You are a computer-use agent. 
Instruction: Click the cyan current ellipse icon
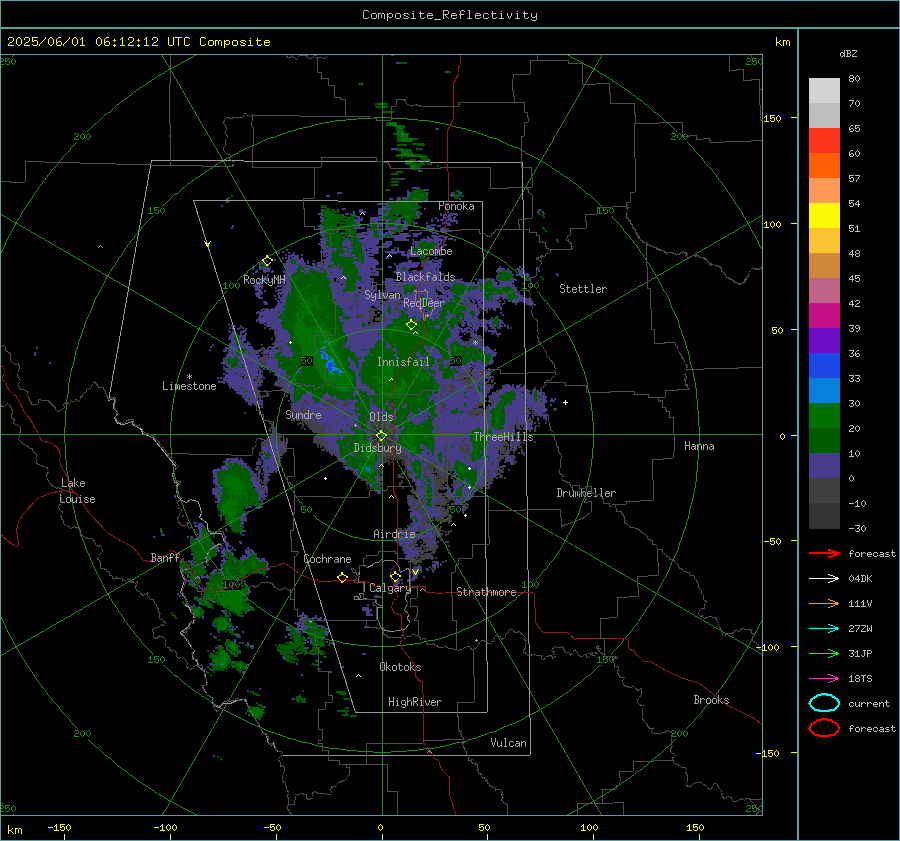[x=824, y=703]
